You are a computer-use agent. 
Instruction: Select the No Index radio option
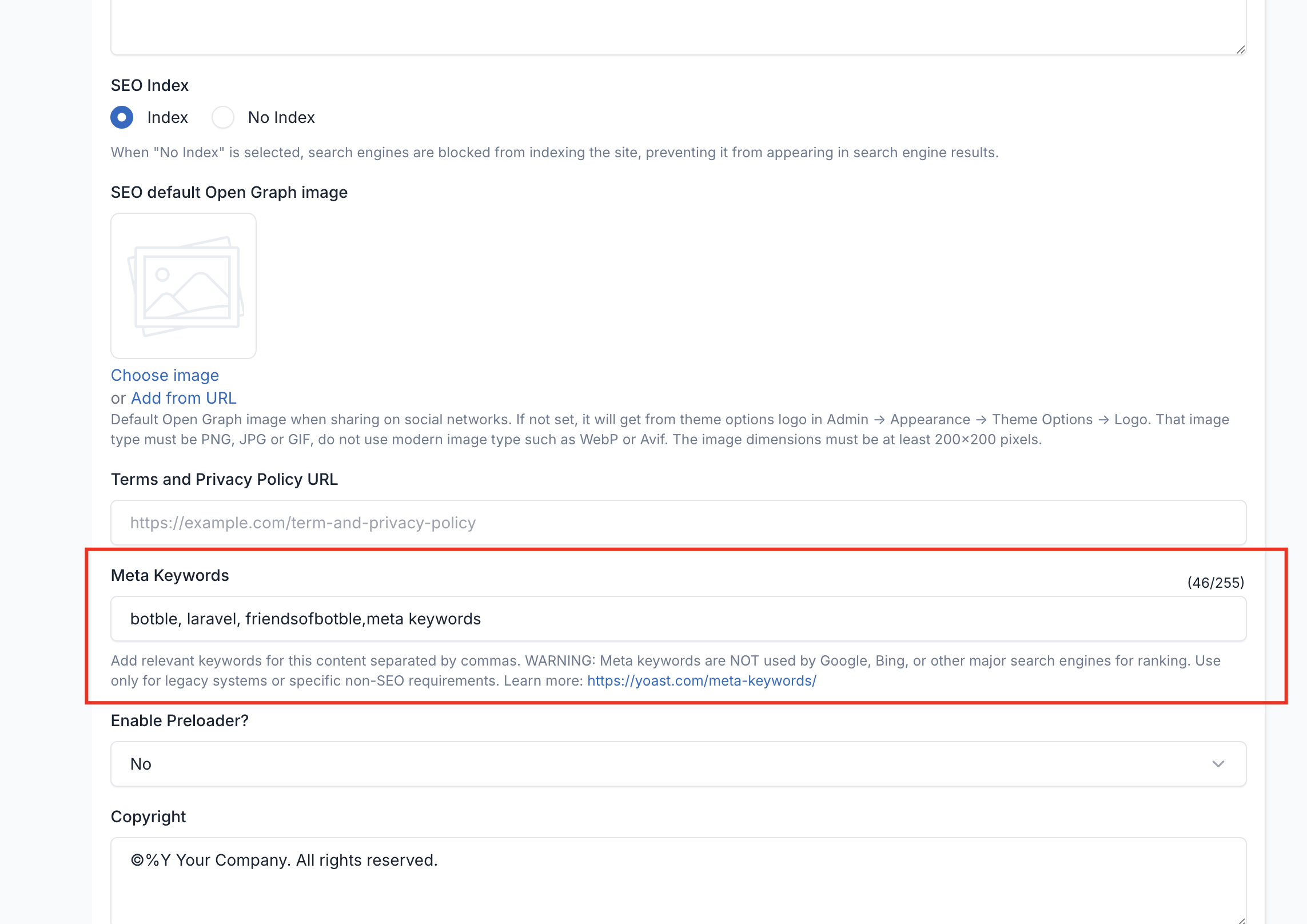tap(223, 117)
